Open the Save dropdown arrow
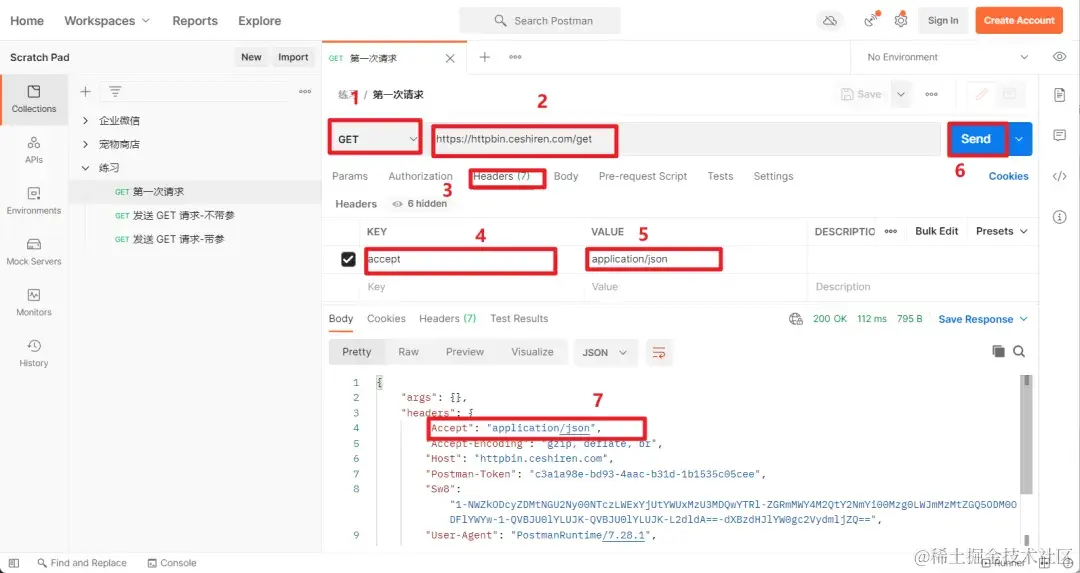Viewport: 1080px width, 573px height. click(x=900, y=94)
